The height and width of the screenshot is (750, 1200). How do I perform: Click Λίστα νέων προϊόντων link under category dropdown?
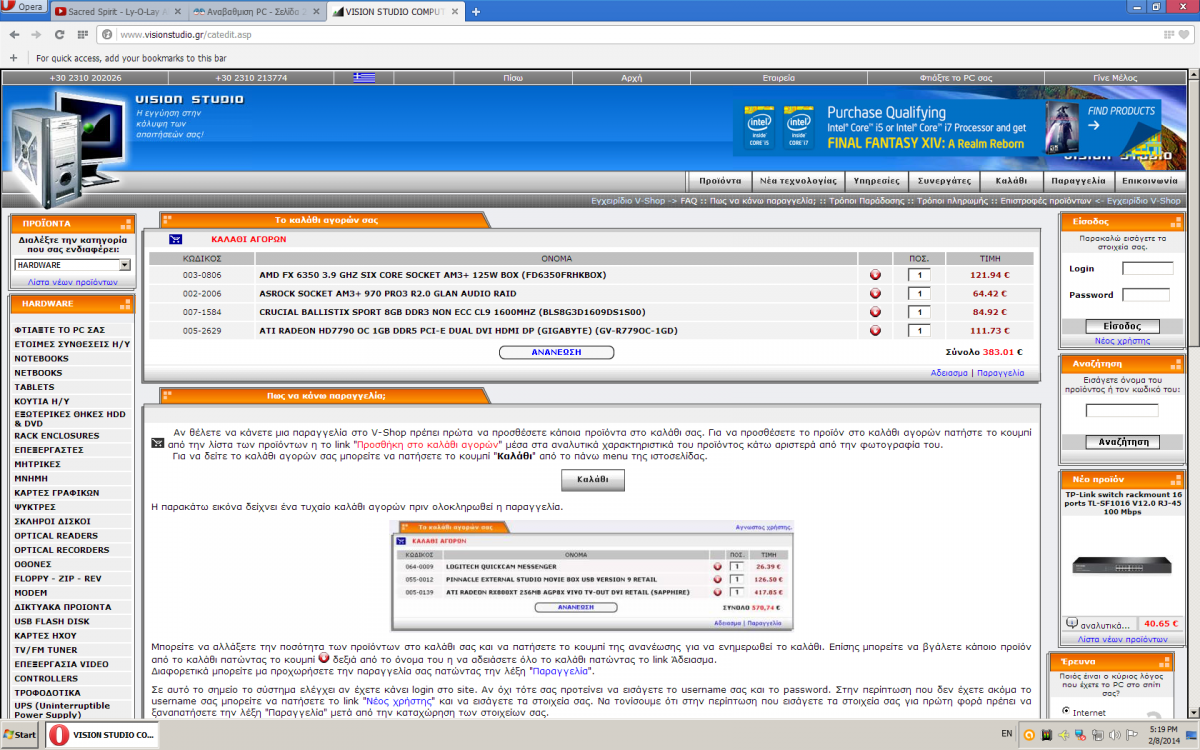pos(73,282)
